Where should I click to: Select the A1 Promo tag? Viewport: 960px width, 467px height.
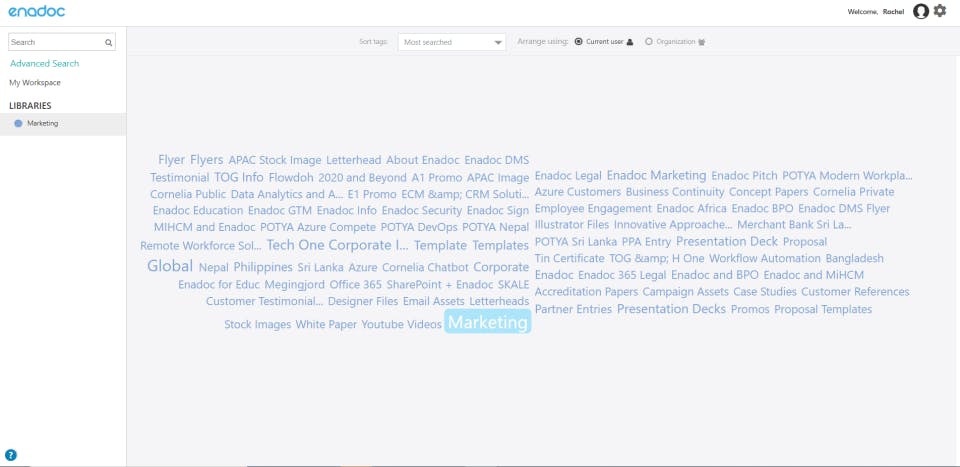[437, 177]
